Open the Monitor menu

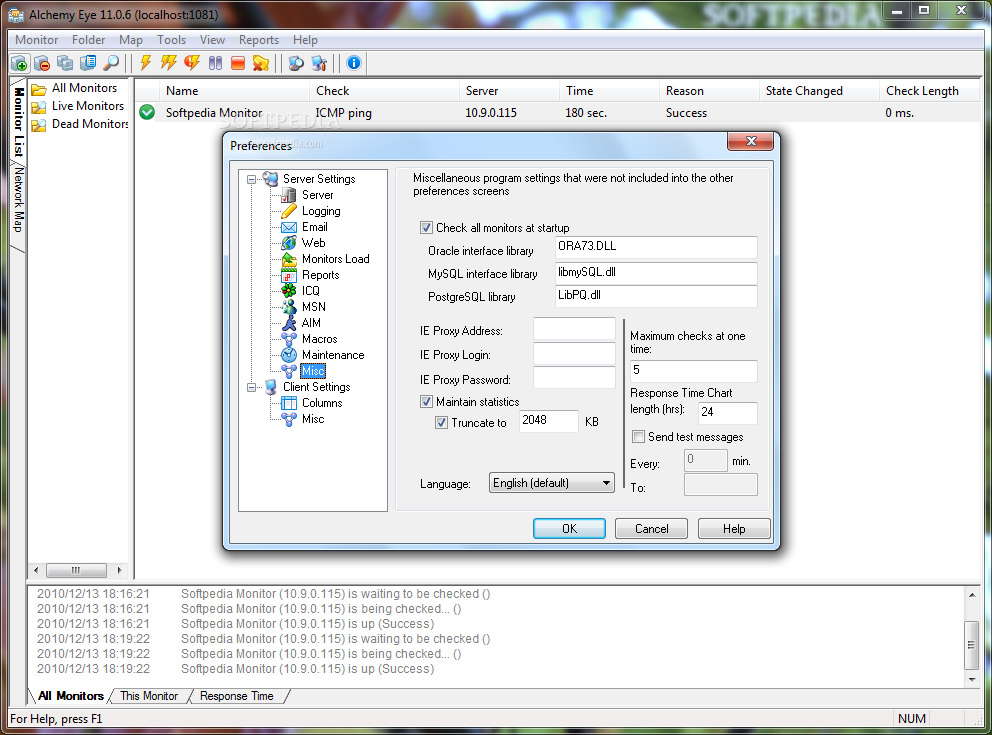click(x=36, y=40)
